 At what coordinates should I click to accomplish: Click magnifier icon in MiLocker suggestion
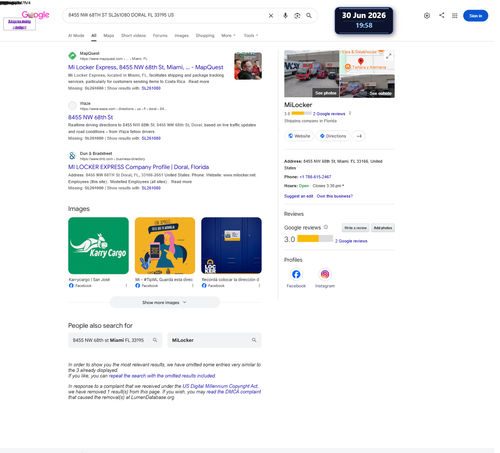pos(254,340)
